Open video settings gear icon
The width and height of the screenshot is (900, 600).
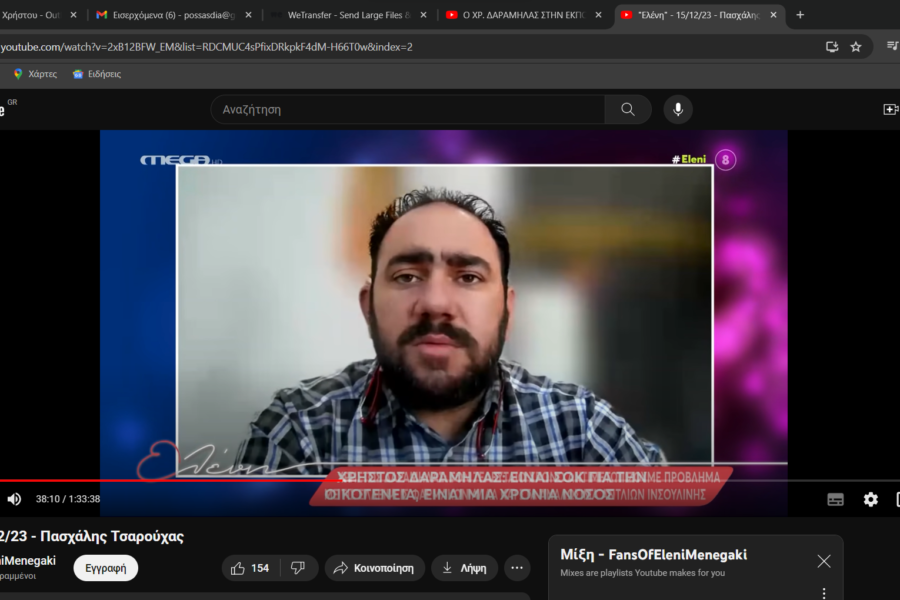(x=870, y=499)
